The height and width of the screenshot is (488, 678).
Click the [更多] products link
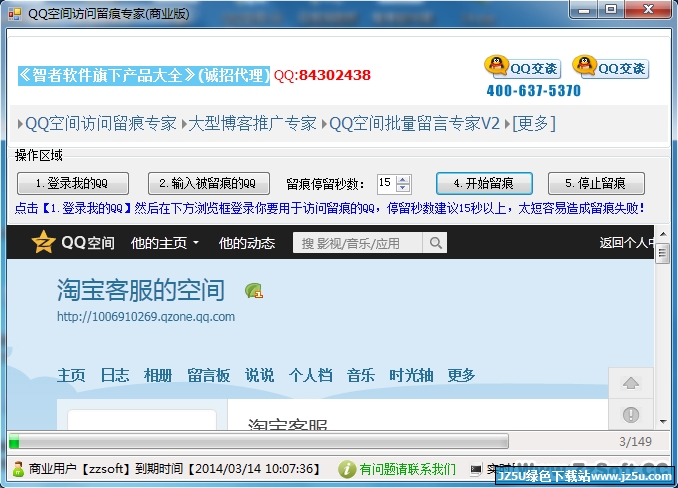[x=534, y=124]
